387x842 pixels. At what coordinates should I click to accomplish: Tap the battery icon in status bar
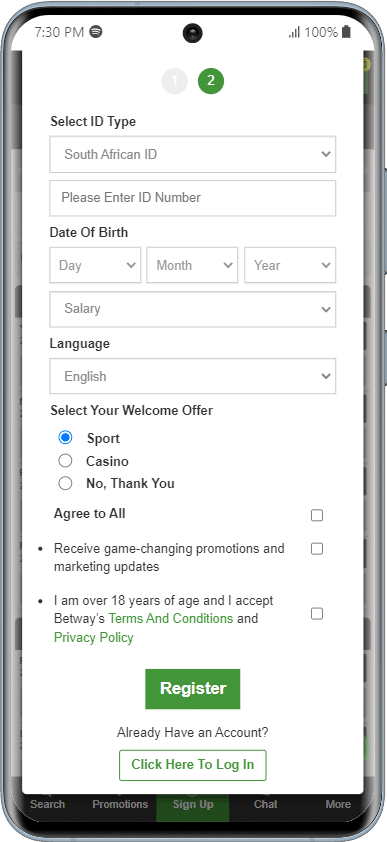point(346,32)
